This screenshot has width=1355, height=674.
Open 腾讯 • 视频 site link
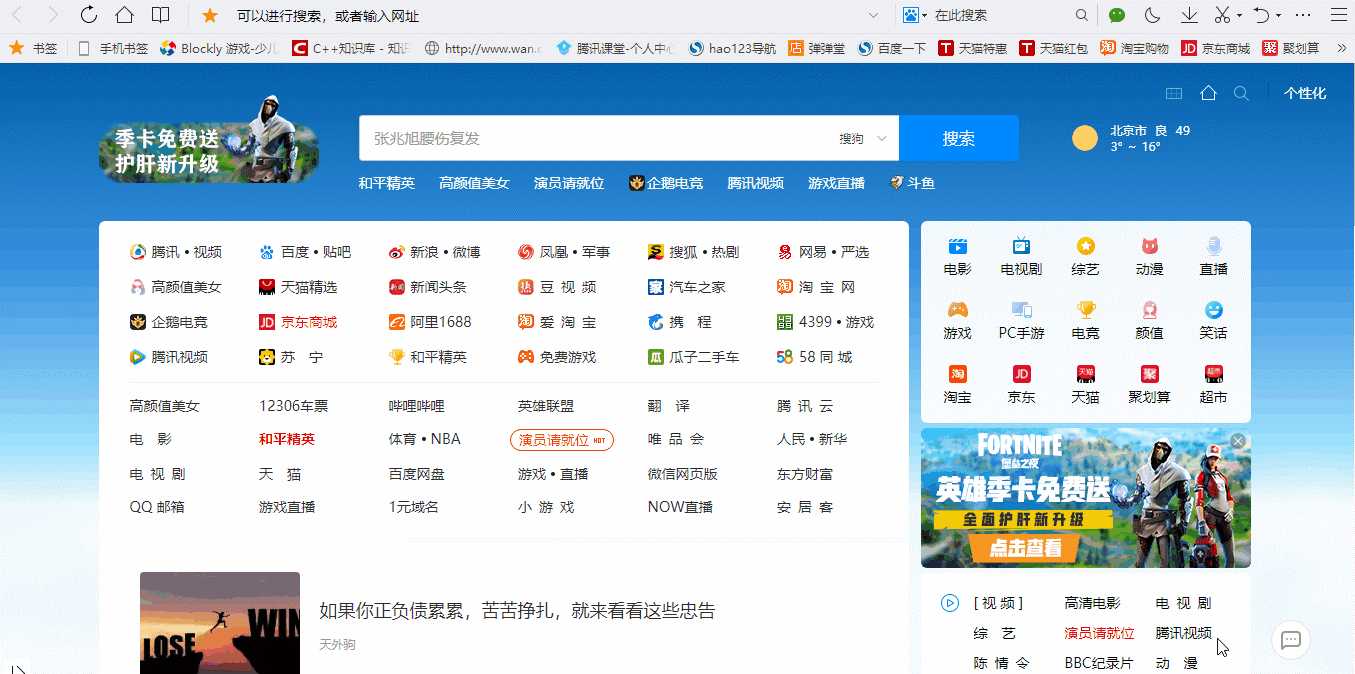point(176,252)
